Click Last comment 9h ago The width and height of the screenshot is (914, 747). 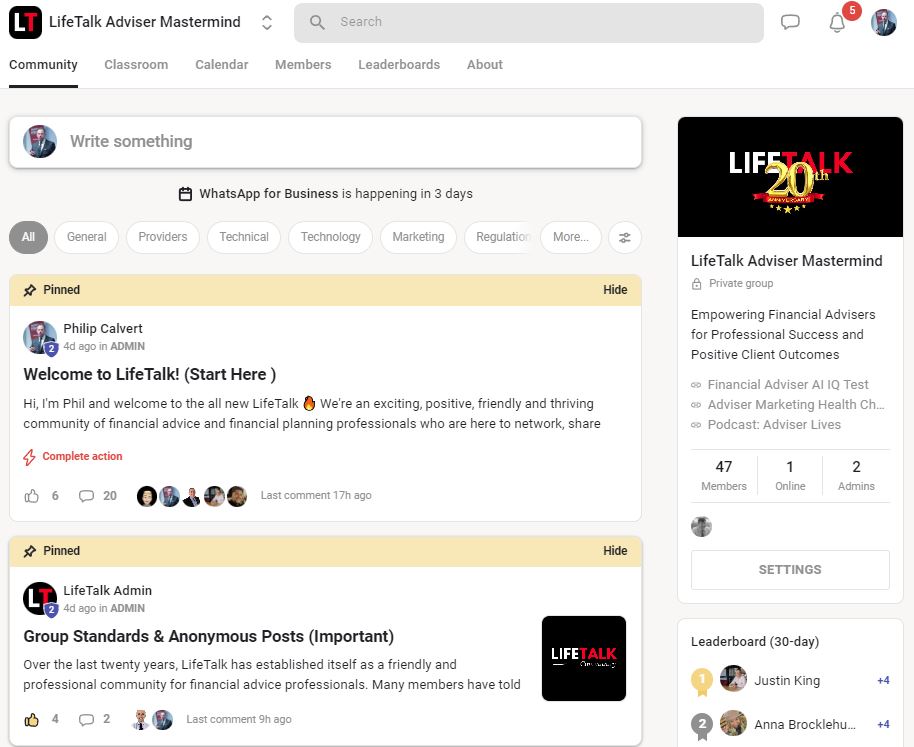click(x=239, y=719)
